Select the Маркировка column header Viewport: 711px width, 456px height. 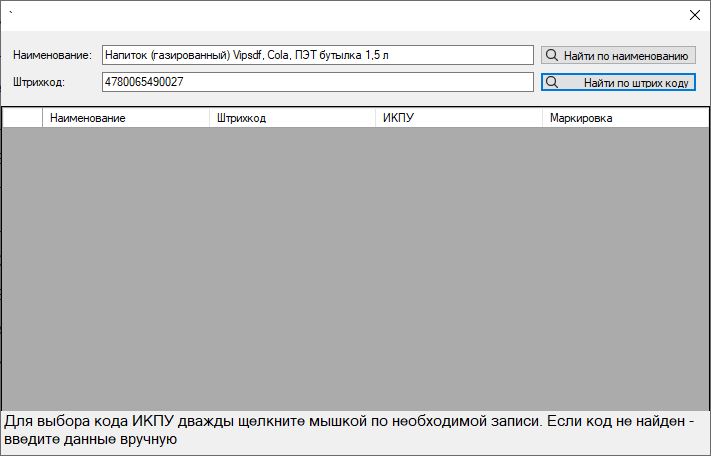(624, 118)
